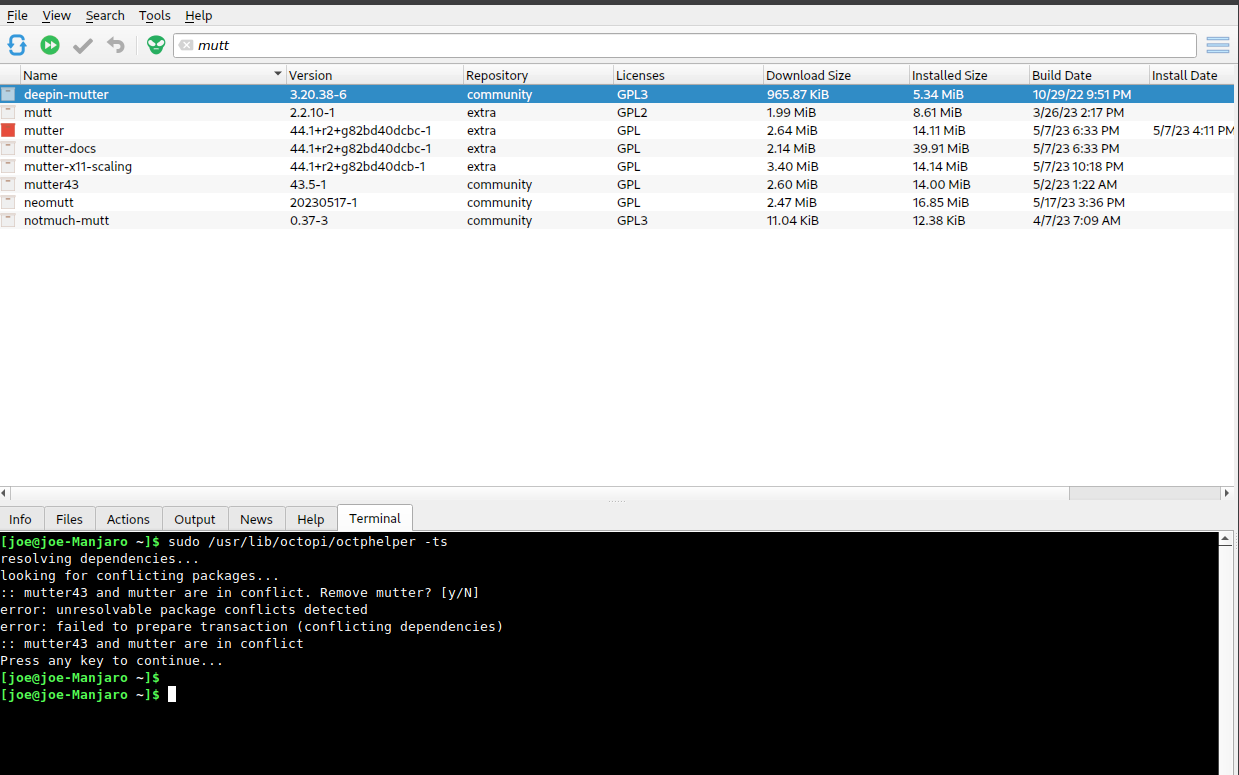The width and height of the screenshot is (1239, 775).
Task: Select the mutter-docs package row
Action: click(619, 148)
